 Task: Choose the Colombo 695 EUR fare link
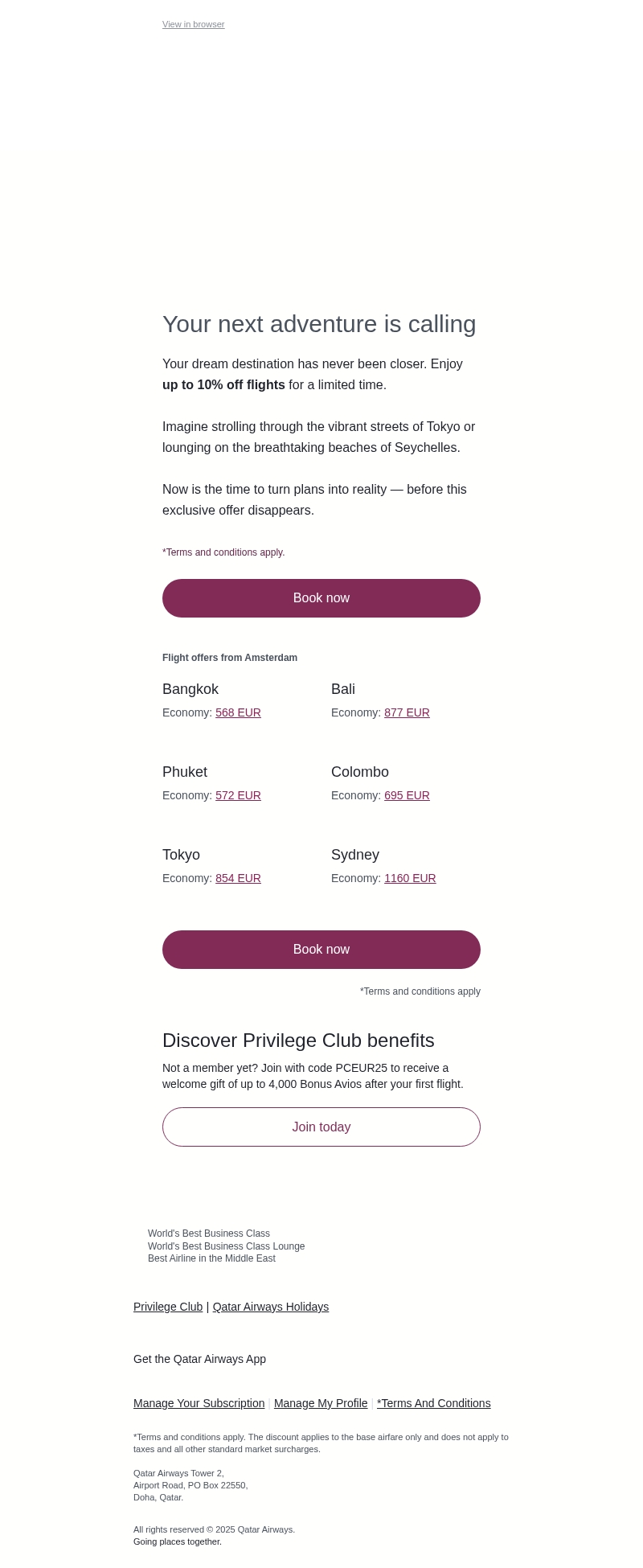[407, 796]
